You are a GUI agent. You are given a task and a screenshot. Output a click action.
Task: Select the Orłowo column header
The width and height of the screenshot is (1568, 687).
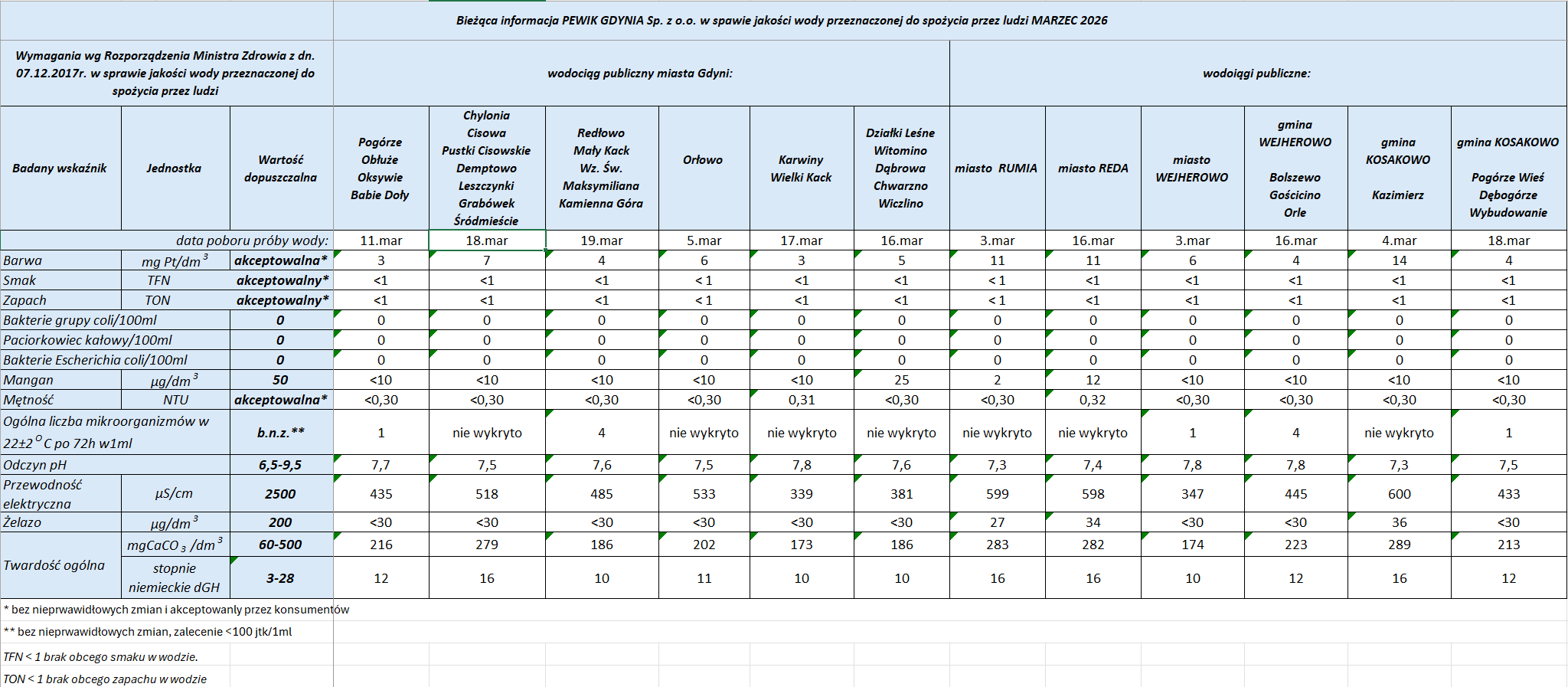click(703, 160)
